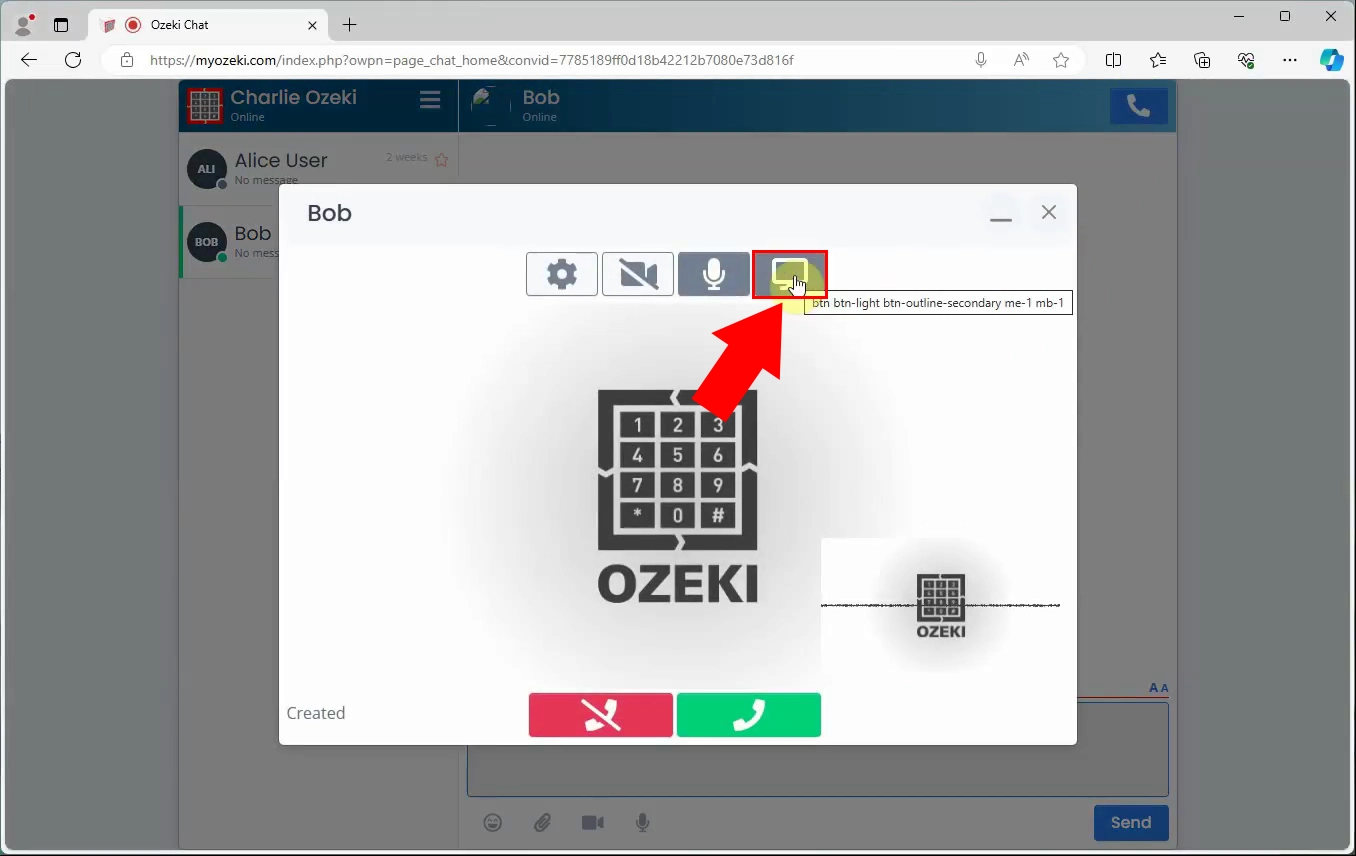Screen dimensions: 1356x856
Task: Mute the microphone in call dialog
Action: click(x=714, y=274)
